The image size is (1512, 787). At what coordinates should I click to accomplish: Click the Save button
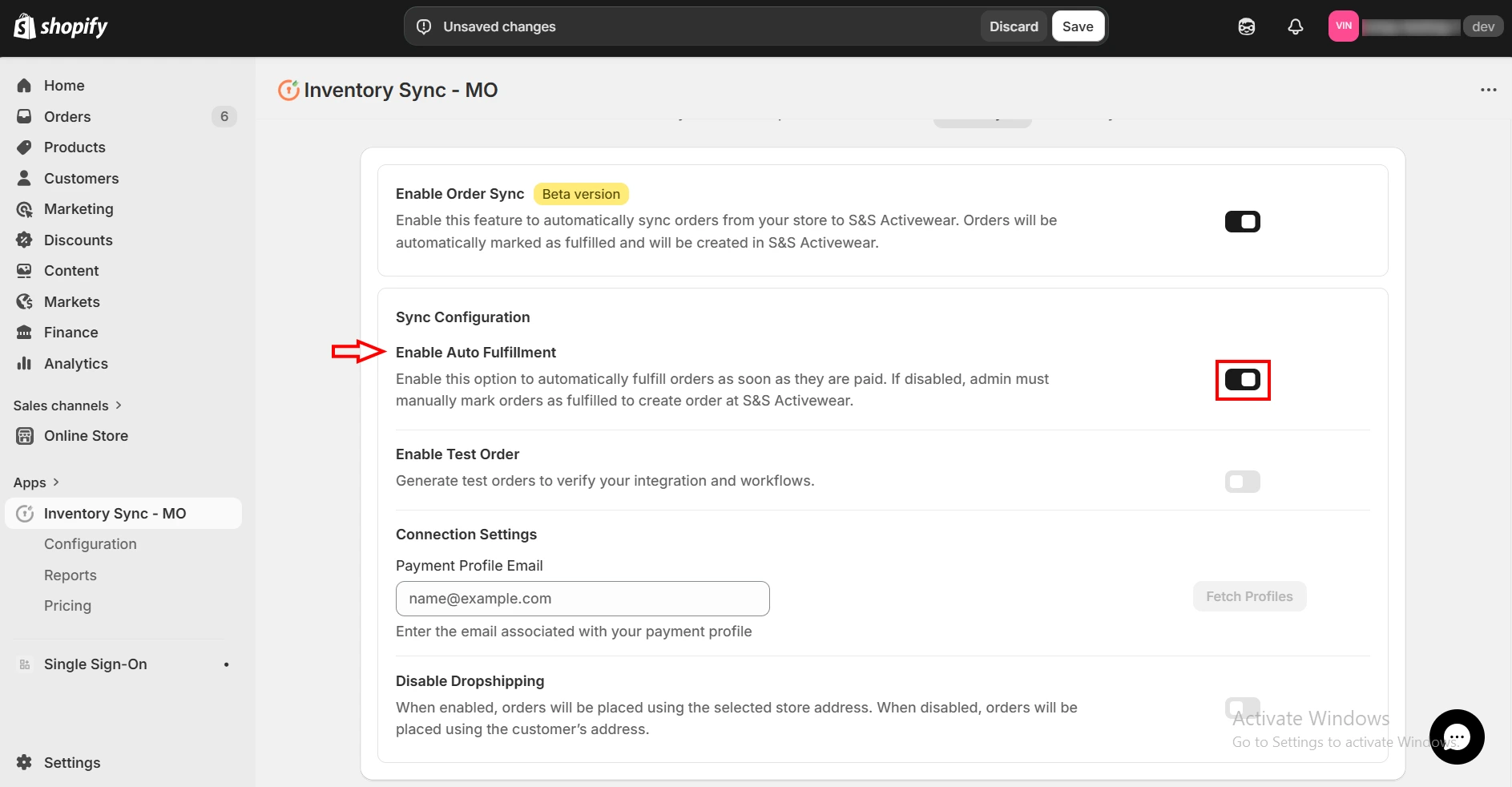tap(1078, 26)
